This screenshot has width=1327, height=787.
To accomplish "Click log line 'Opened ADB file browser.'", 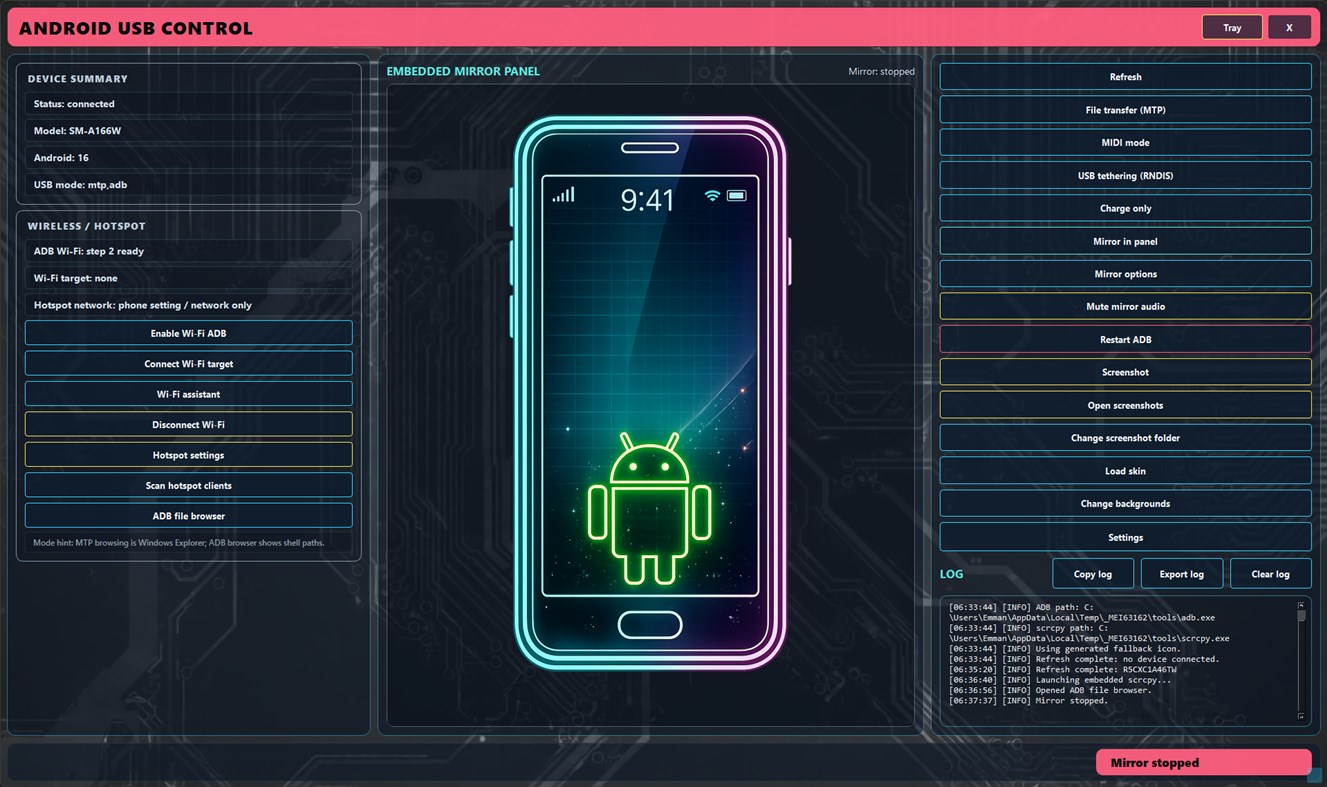I will click(1050, 690).
